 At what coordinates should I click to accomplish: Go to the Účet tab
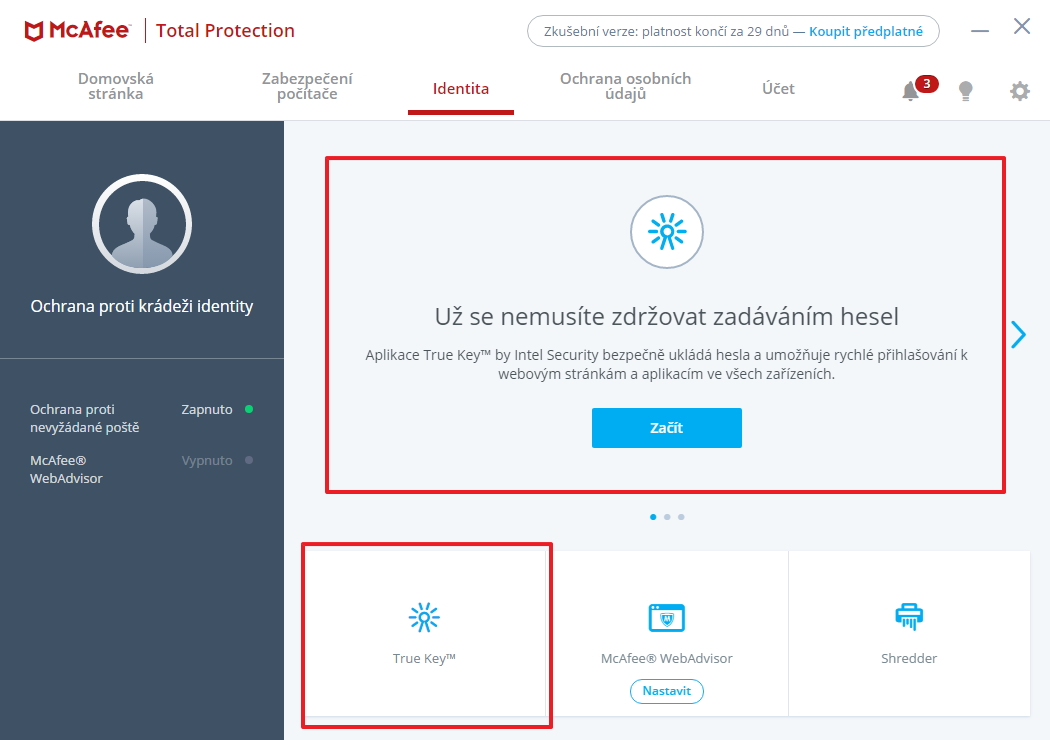(778, 88)
